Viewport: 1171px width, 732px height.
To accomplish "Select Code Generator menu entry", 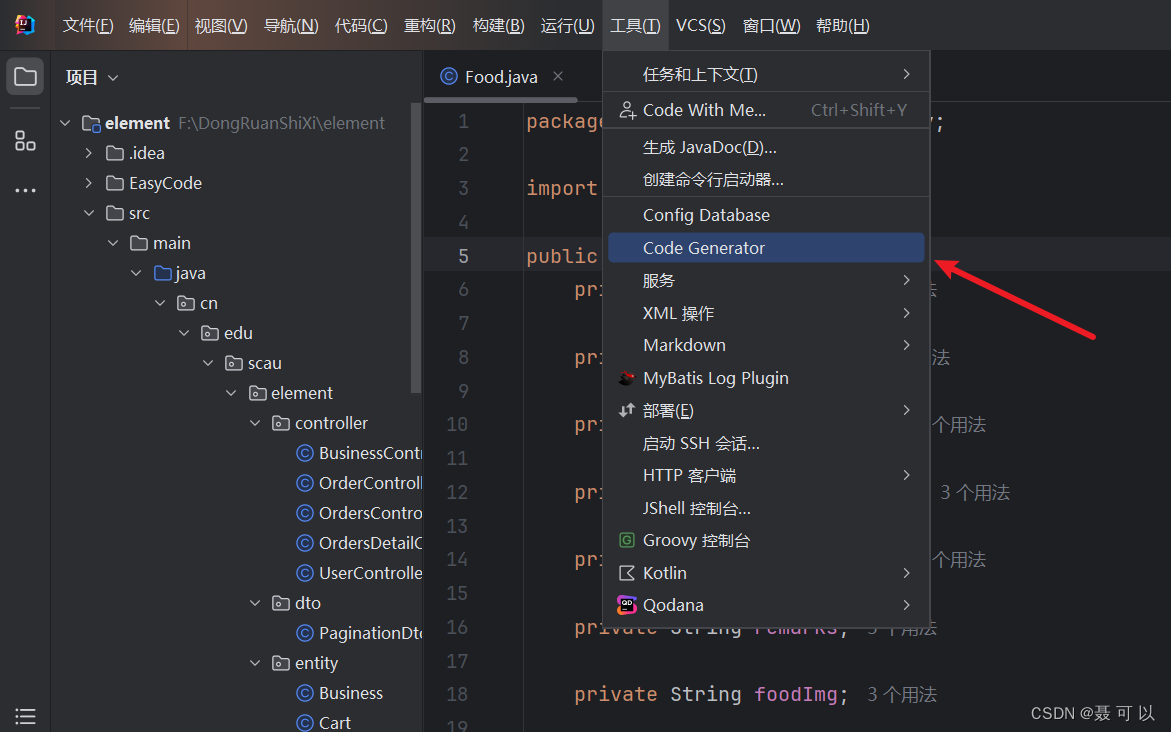I will coord(766,248).
